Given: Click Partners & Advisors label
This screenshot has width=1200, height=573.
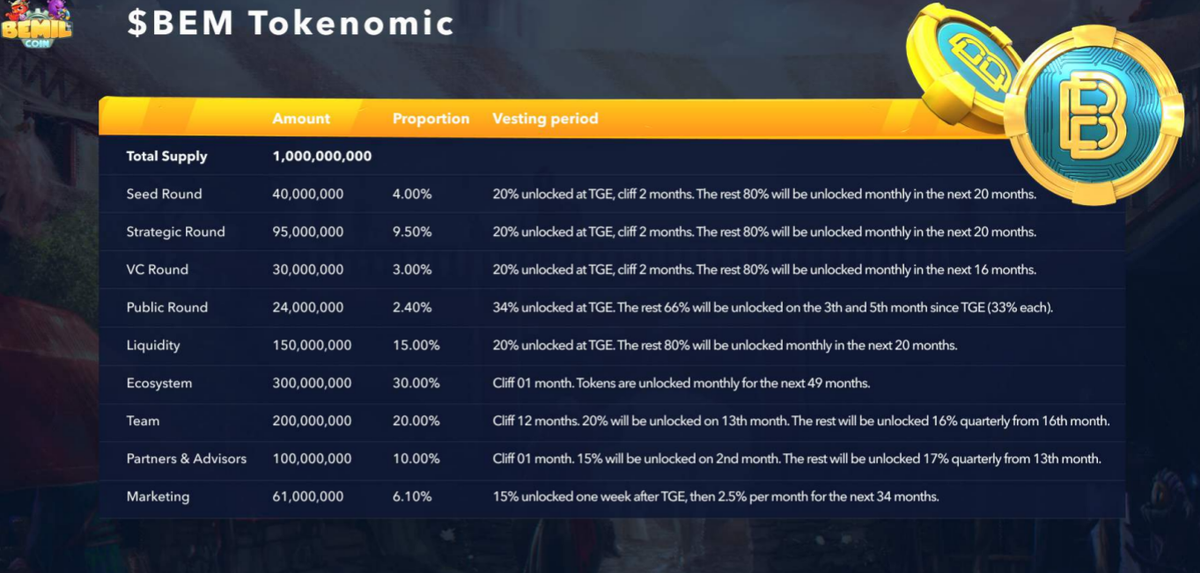Looking at the screenshot, I should [x=186, y=459].
